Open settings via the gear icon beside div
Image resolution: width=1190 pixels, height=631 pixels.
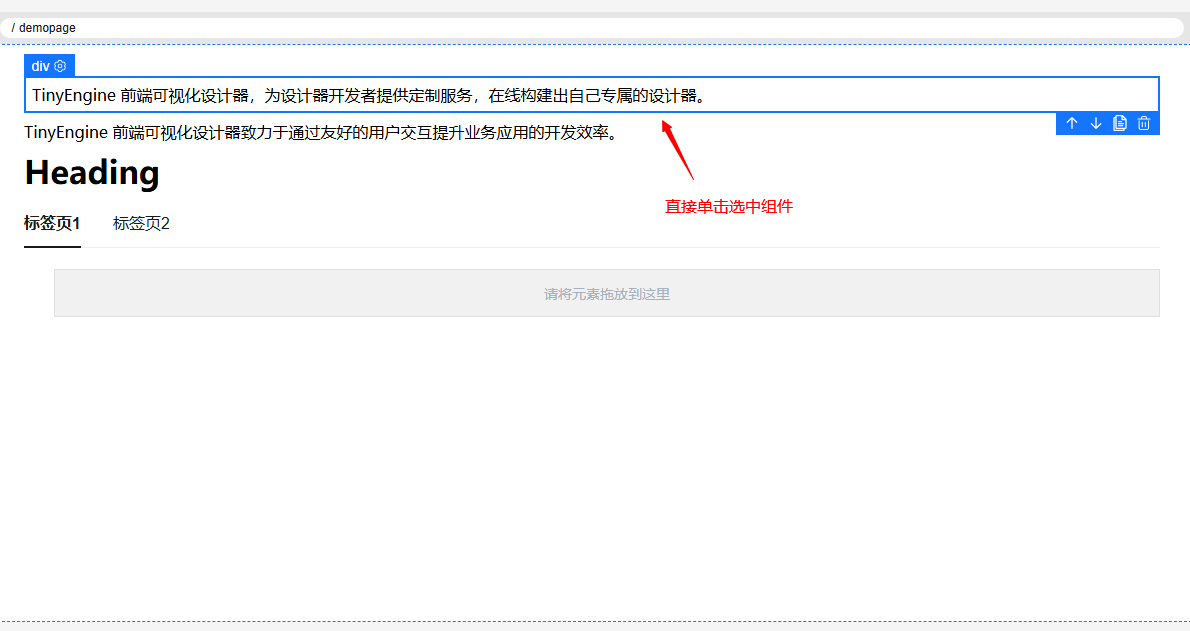point(60,66)
